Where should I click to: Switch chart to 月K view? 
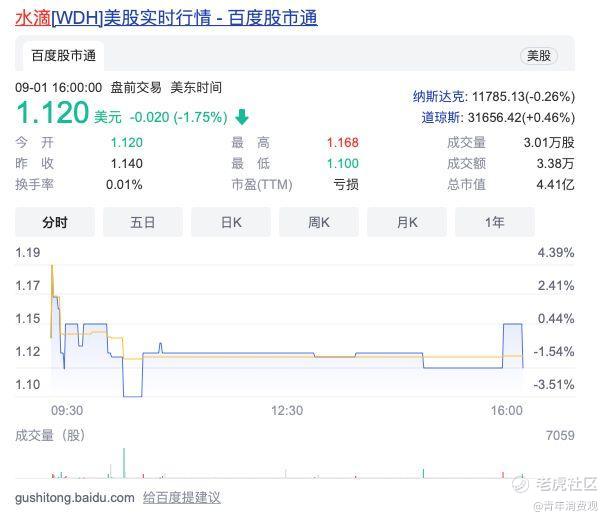pos(407,222)
